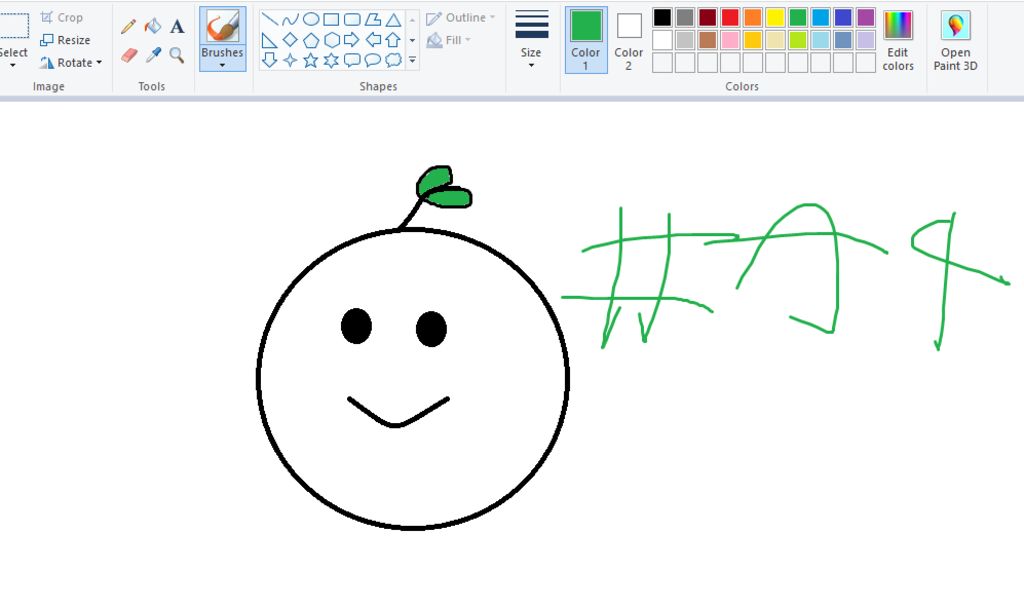Open the Edit colors dialog
Viewport: 1024px width, 609px height.
pos(897,40)
